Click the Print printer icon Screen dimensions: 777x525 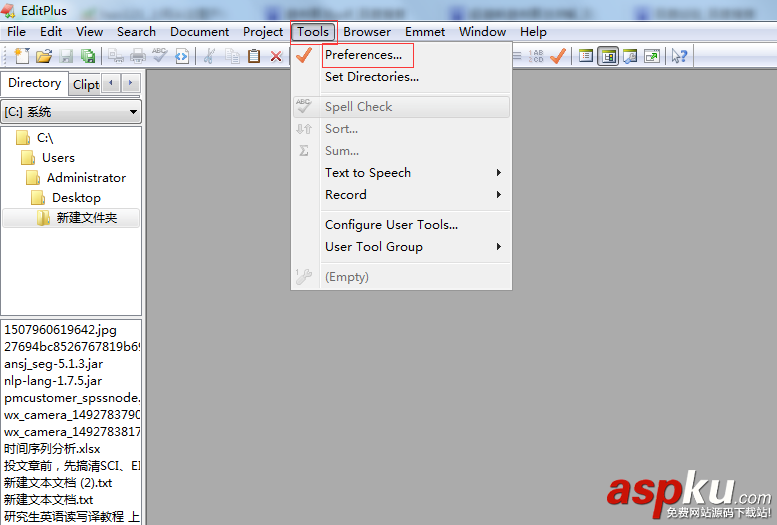(138, 56)
